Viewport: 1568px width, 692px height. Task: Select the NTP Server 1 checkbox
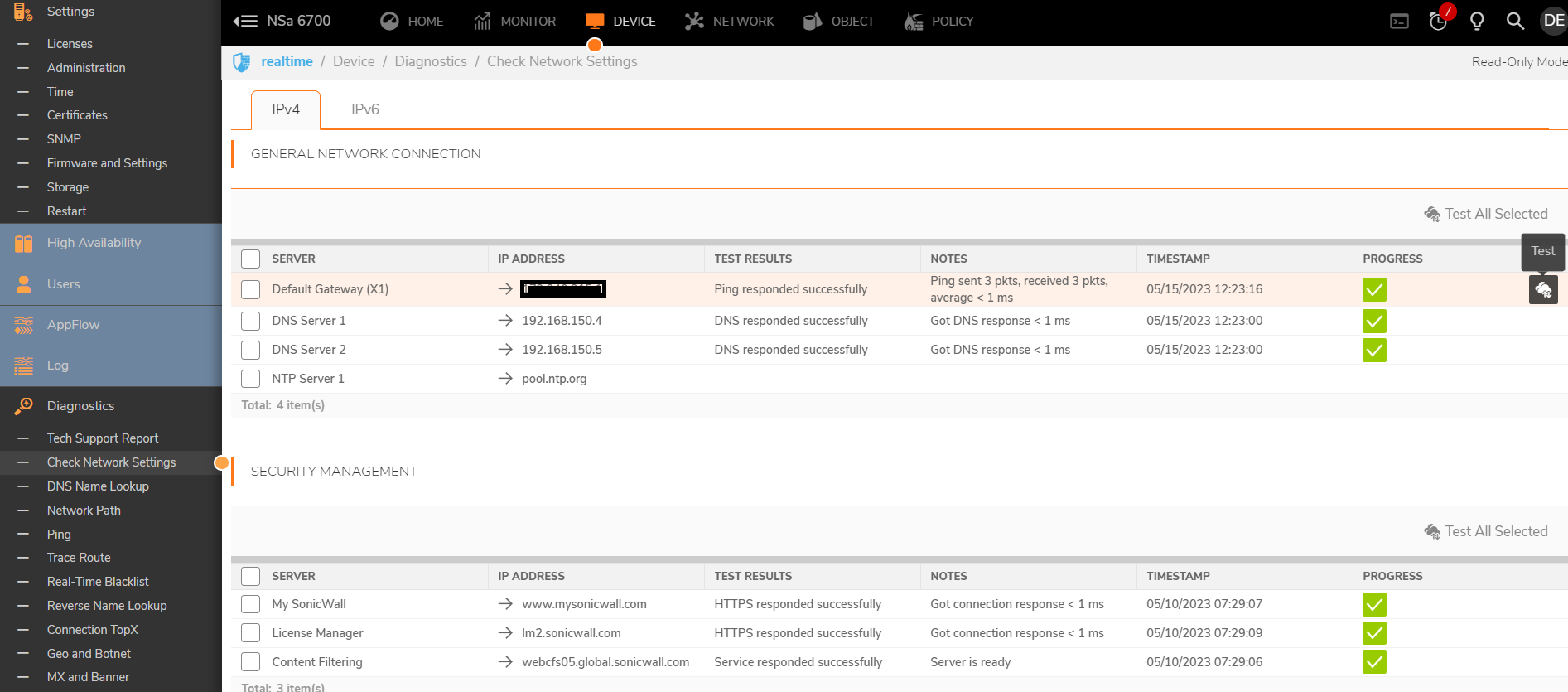click(x=250, y=379)
